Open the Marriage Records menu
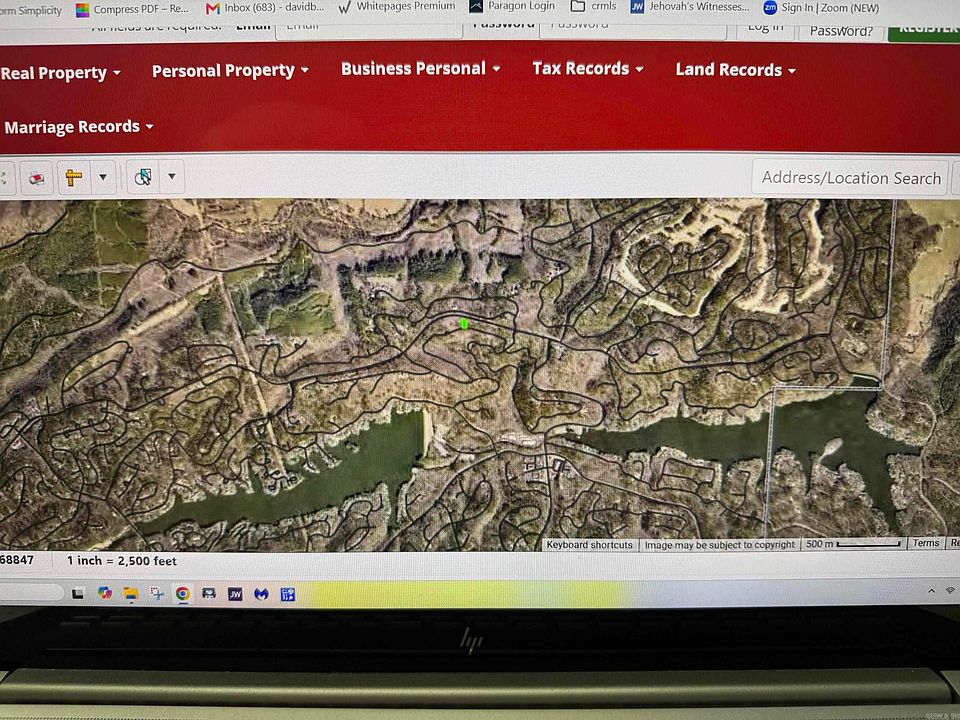Image resolution: width=960 pixels, height=720 pixels. click(78, 127)
